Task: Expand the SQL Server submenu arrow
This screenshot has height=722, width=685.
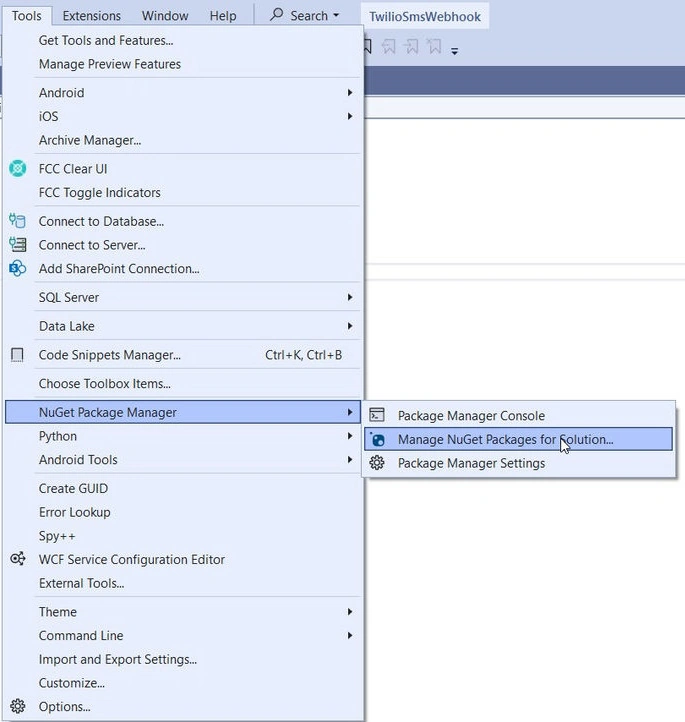Action: 350,297
